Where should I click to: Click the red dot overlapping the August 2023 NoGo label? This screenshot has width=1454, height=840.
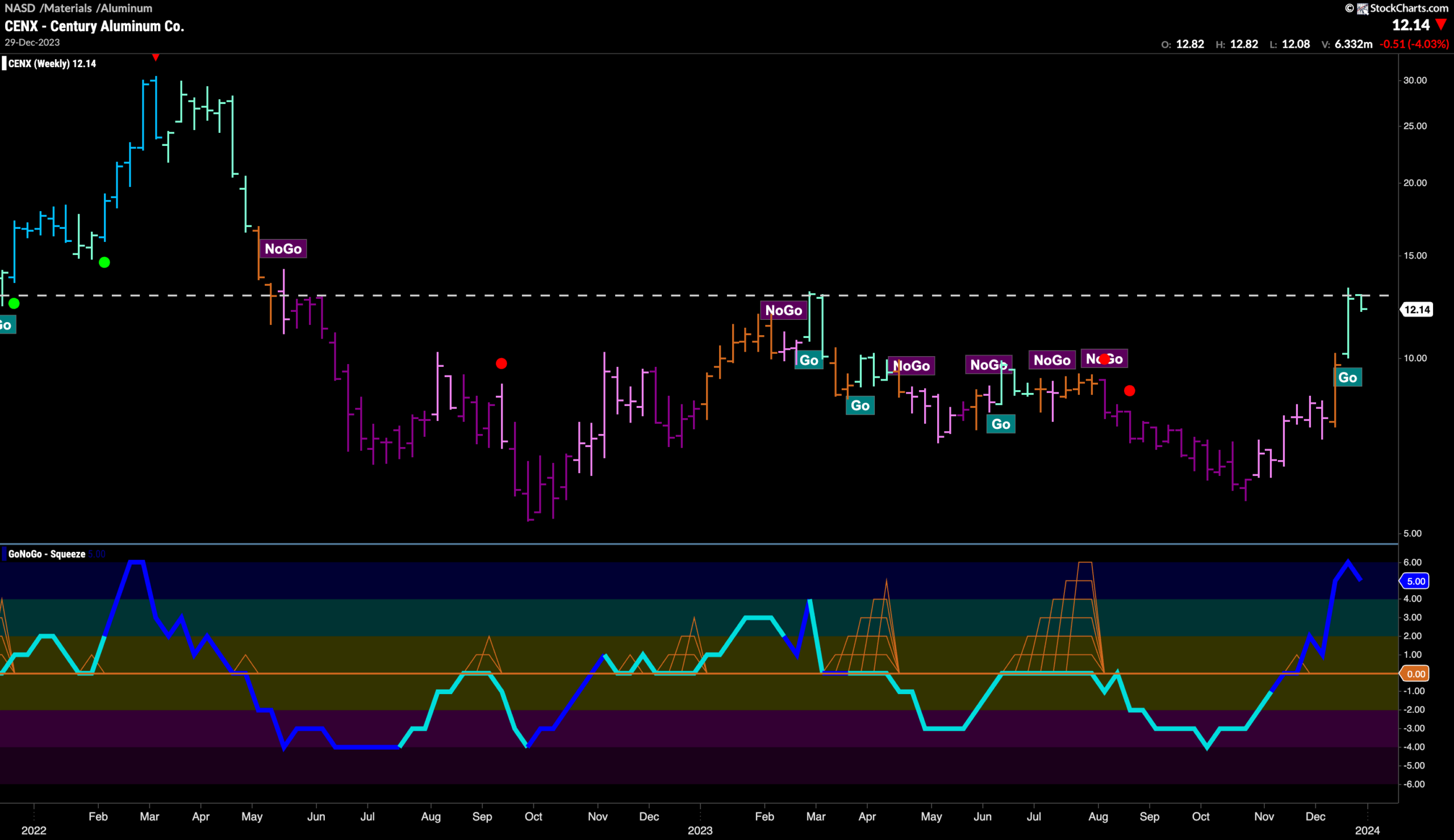coord(1104,359)
